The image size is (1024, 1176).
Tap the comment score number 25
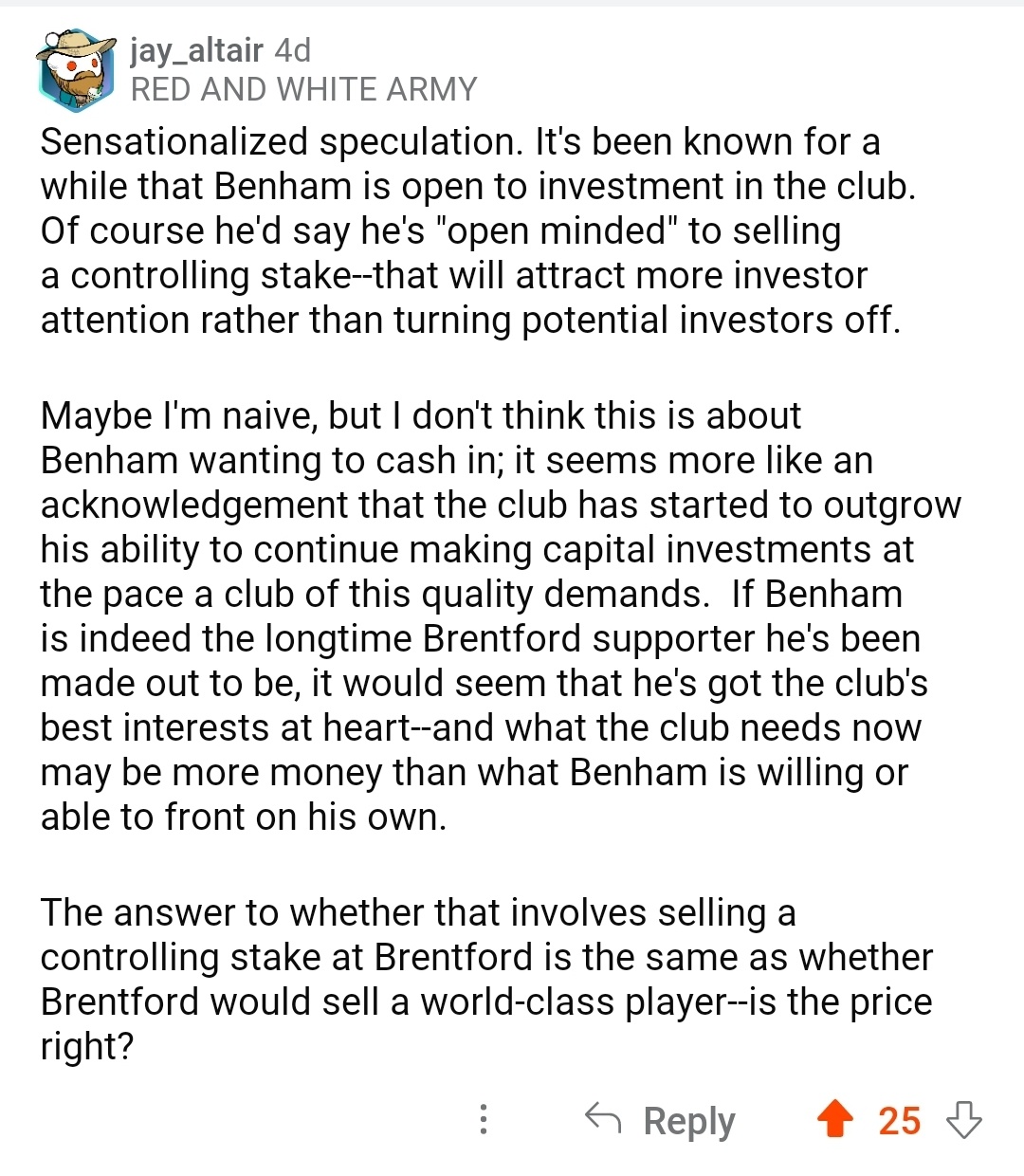coord(899,1121)
